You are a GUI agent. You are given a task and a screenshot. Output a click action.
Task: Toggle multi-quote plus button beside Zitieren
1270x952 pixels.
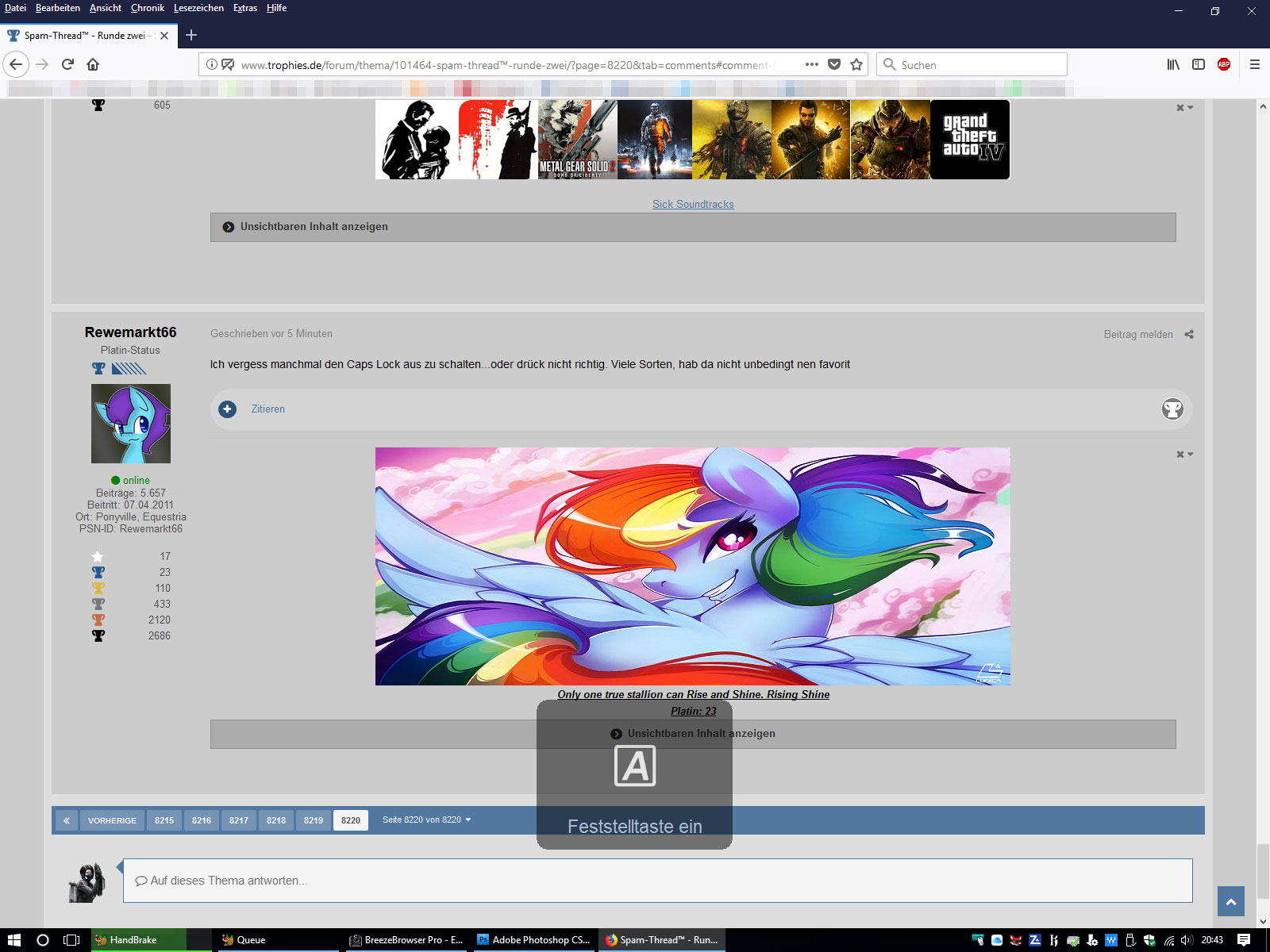click(228, 409)
